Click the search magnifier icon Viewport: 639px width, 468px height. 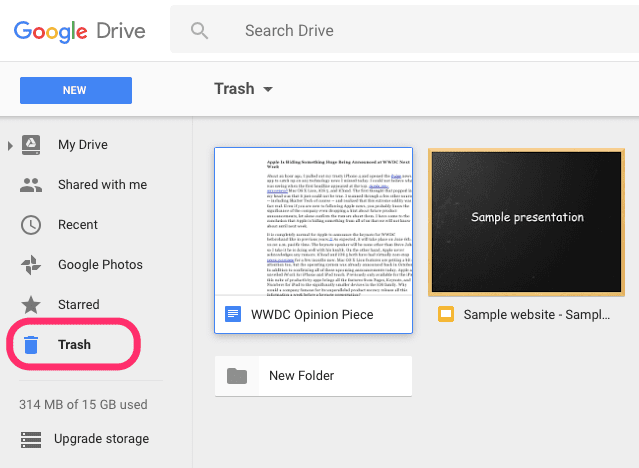[199, 31]
